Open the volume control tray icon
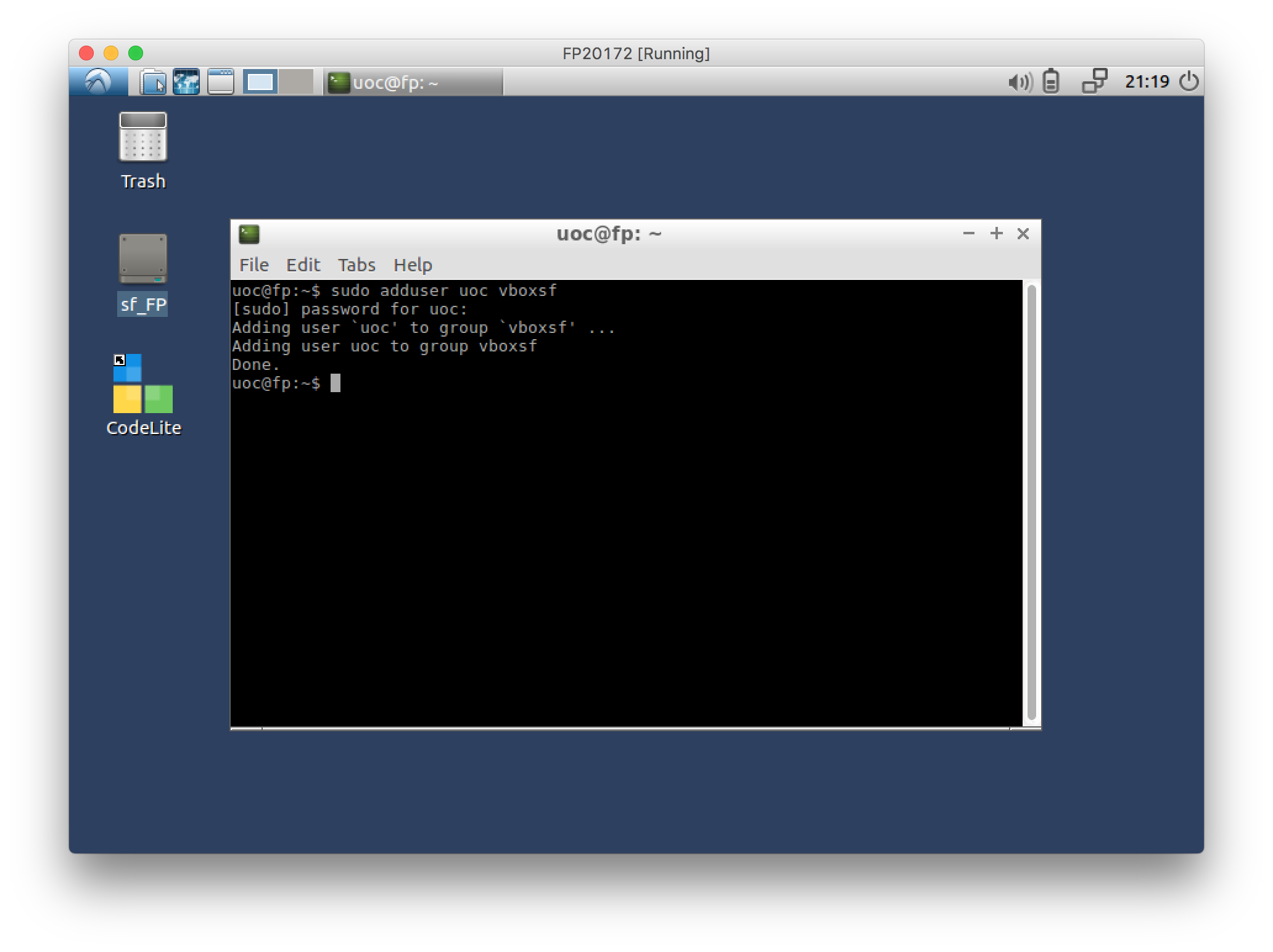 pyautogui.click(x=1020, y=82)
